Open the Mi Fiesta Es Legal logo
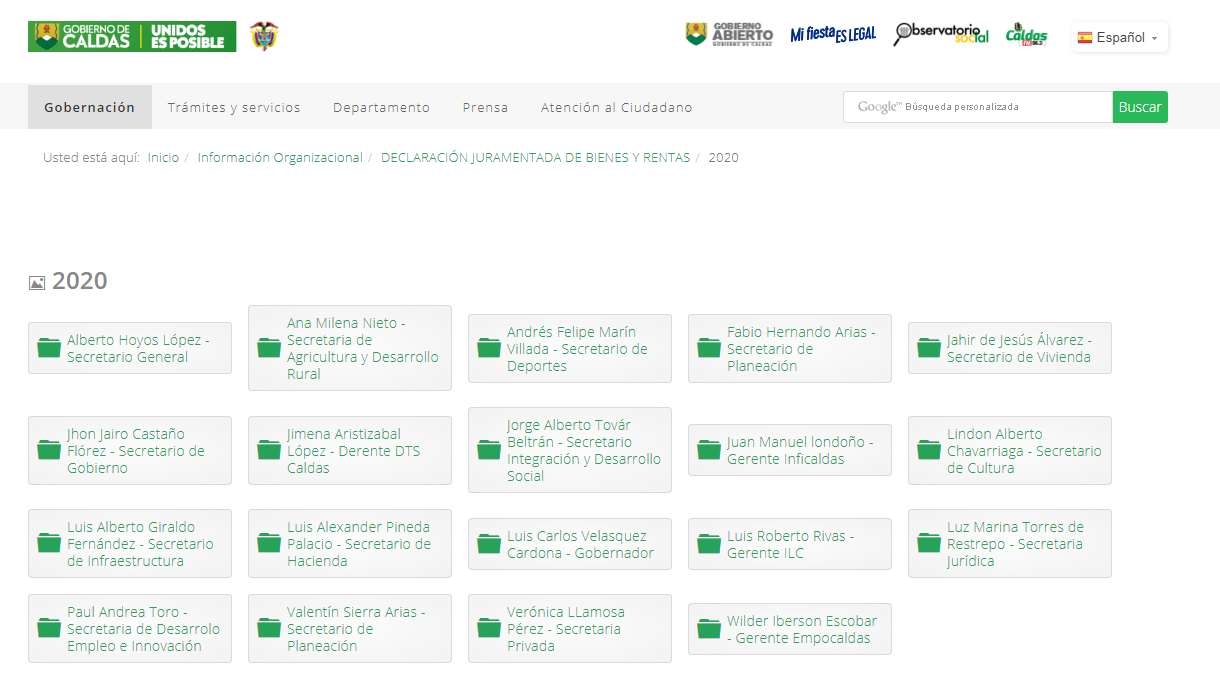 tap(832, 35)
